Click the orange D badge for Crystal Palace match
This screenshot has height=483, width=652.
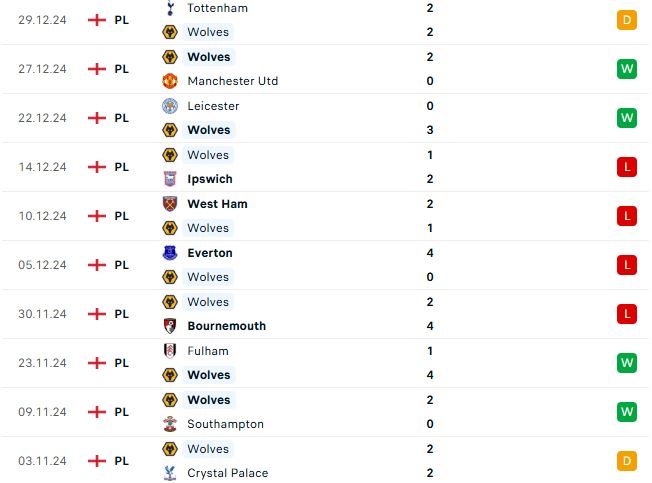pyautogui.click(x=627, y=461)
